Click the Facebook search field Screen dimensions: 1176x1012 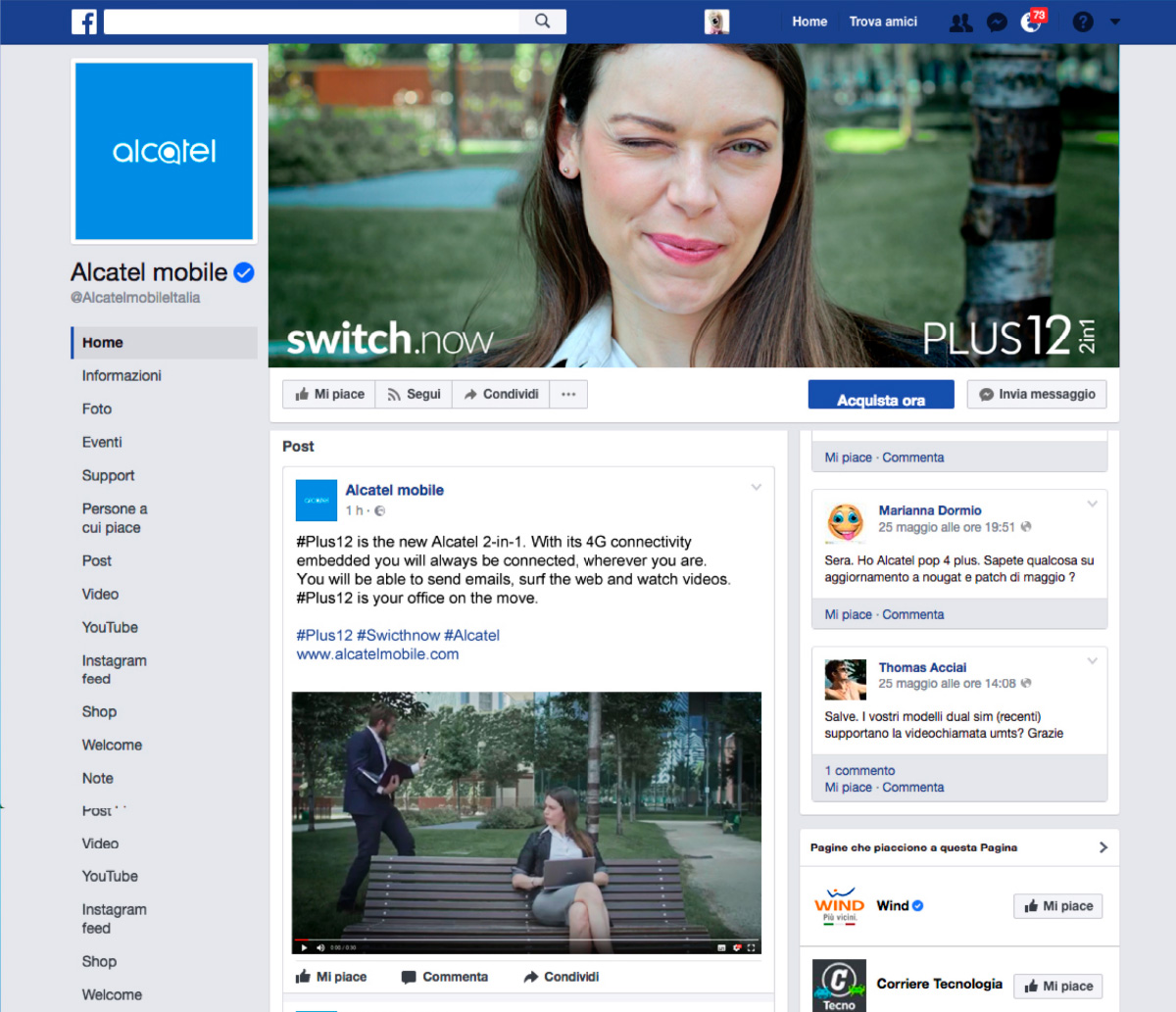[312, 22]
